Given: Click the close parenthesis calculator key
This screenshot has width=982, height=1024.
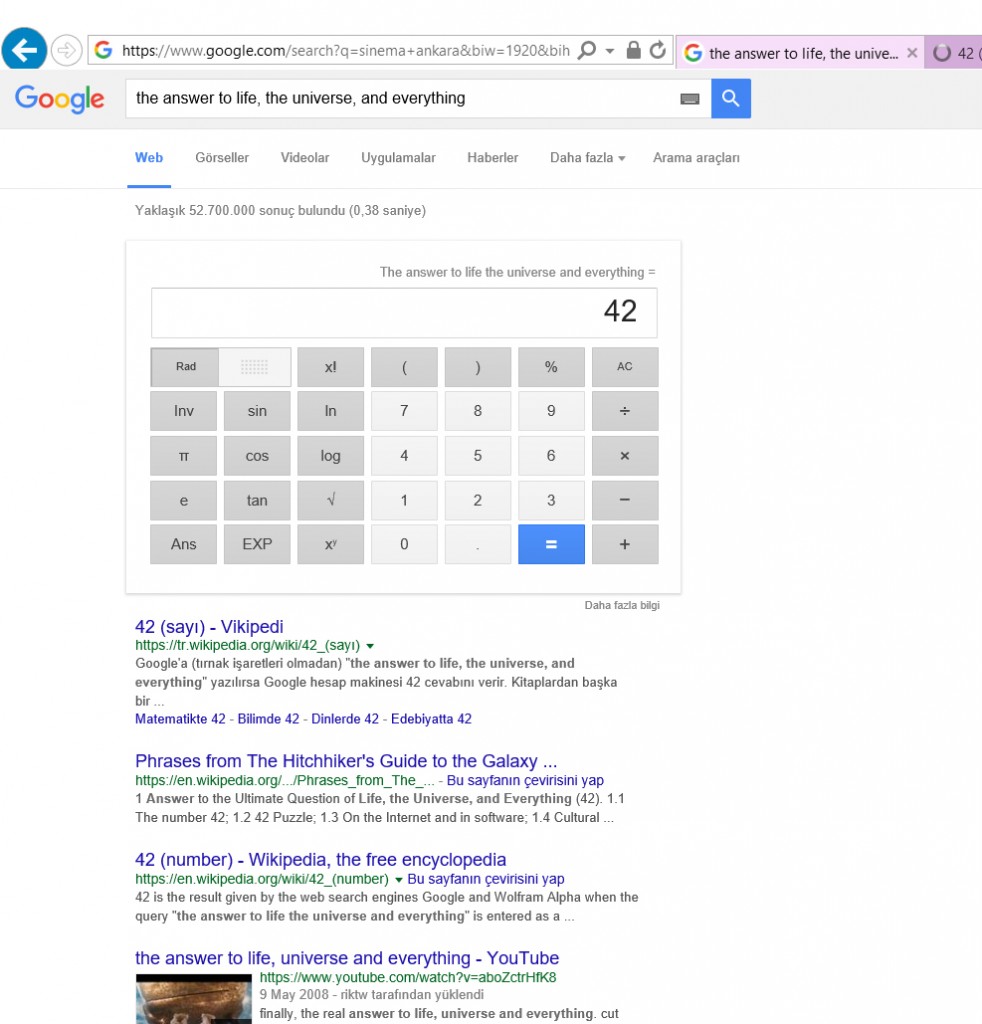Looking at the screenshot, I should tap(478, 367).
